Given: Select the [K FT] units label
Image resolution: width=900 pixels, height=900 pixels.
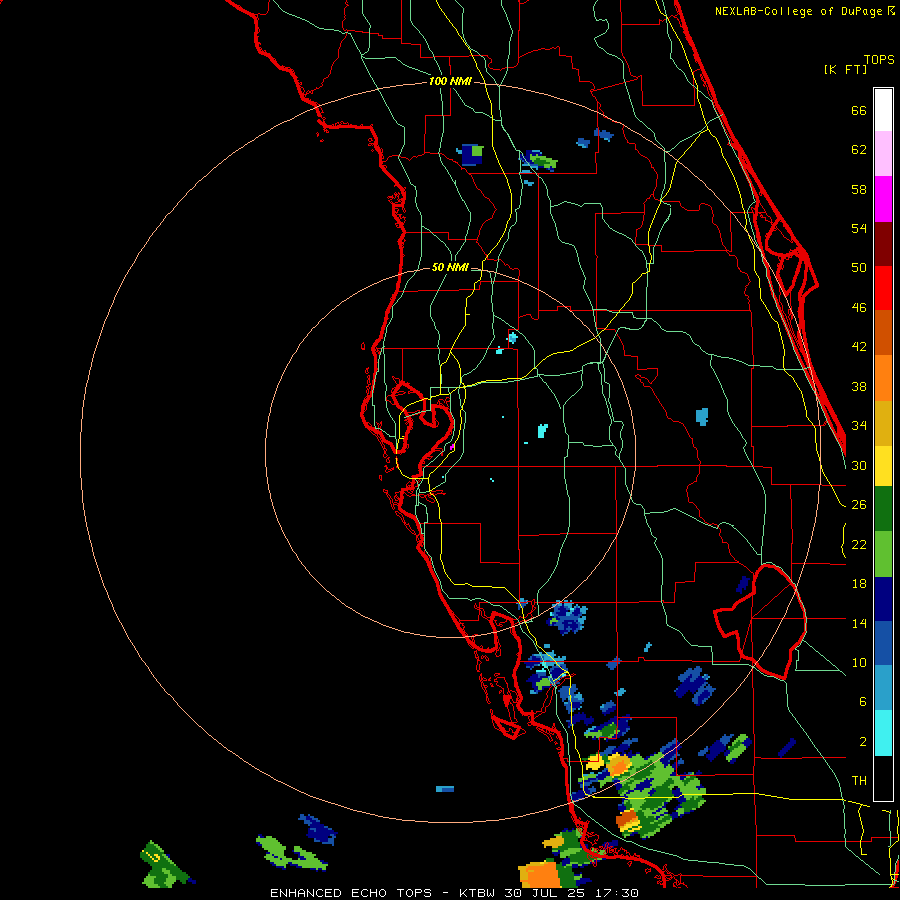Looking at the screenshot, I should [x=845, y=69].
